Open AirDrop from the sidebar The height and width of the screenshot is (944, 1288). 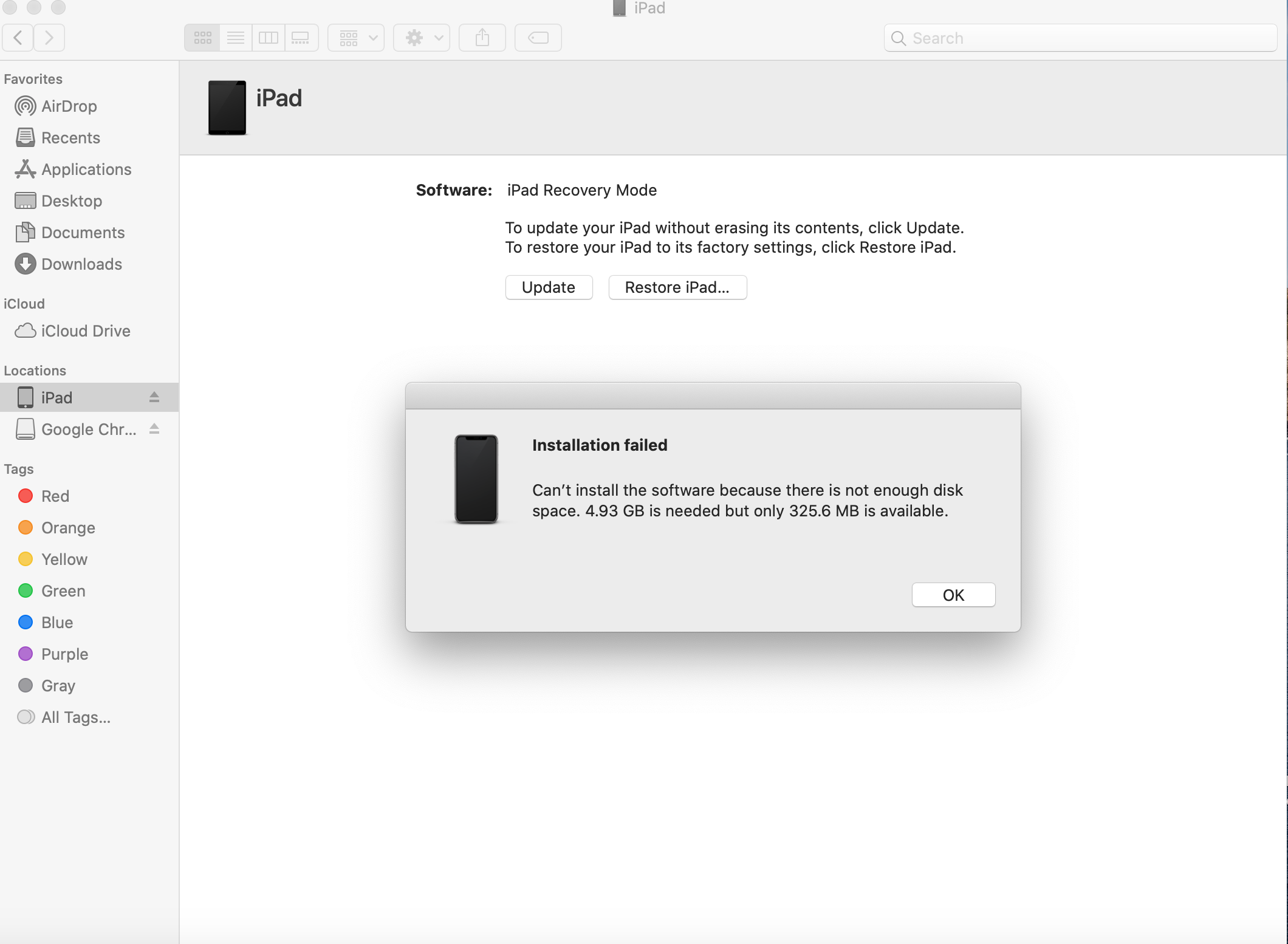coord(69,106)
